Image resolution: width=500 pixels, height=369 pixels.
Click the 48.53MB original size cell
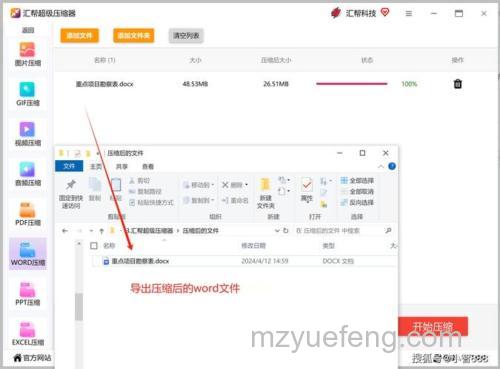tap(195, 84)
